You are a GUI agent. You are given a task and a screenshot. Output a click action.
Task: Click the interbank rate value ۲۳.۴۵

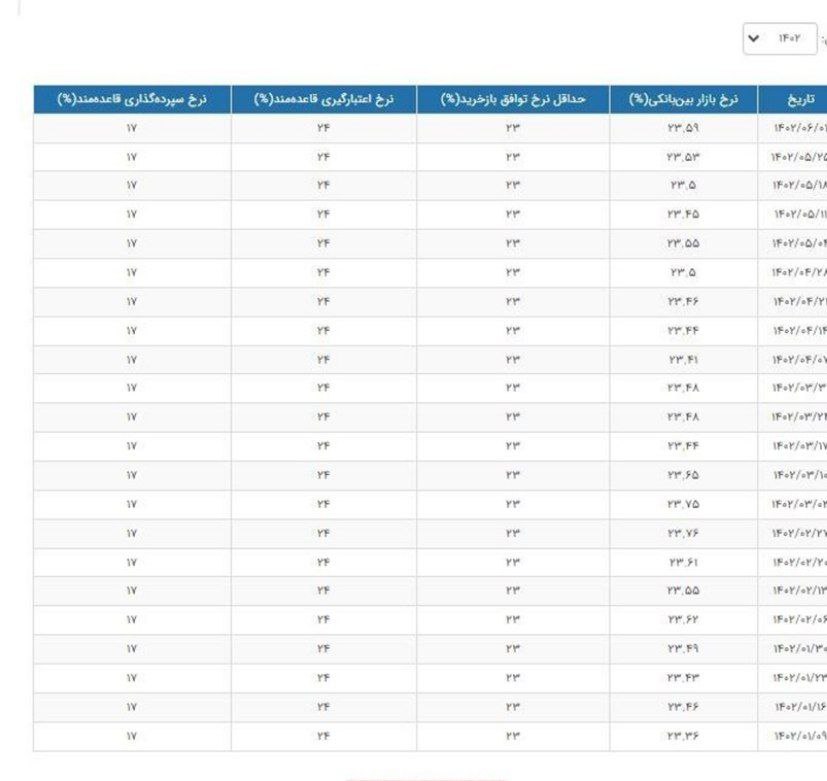(683, 214)
